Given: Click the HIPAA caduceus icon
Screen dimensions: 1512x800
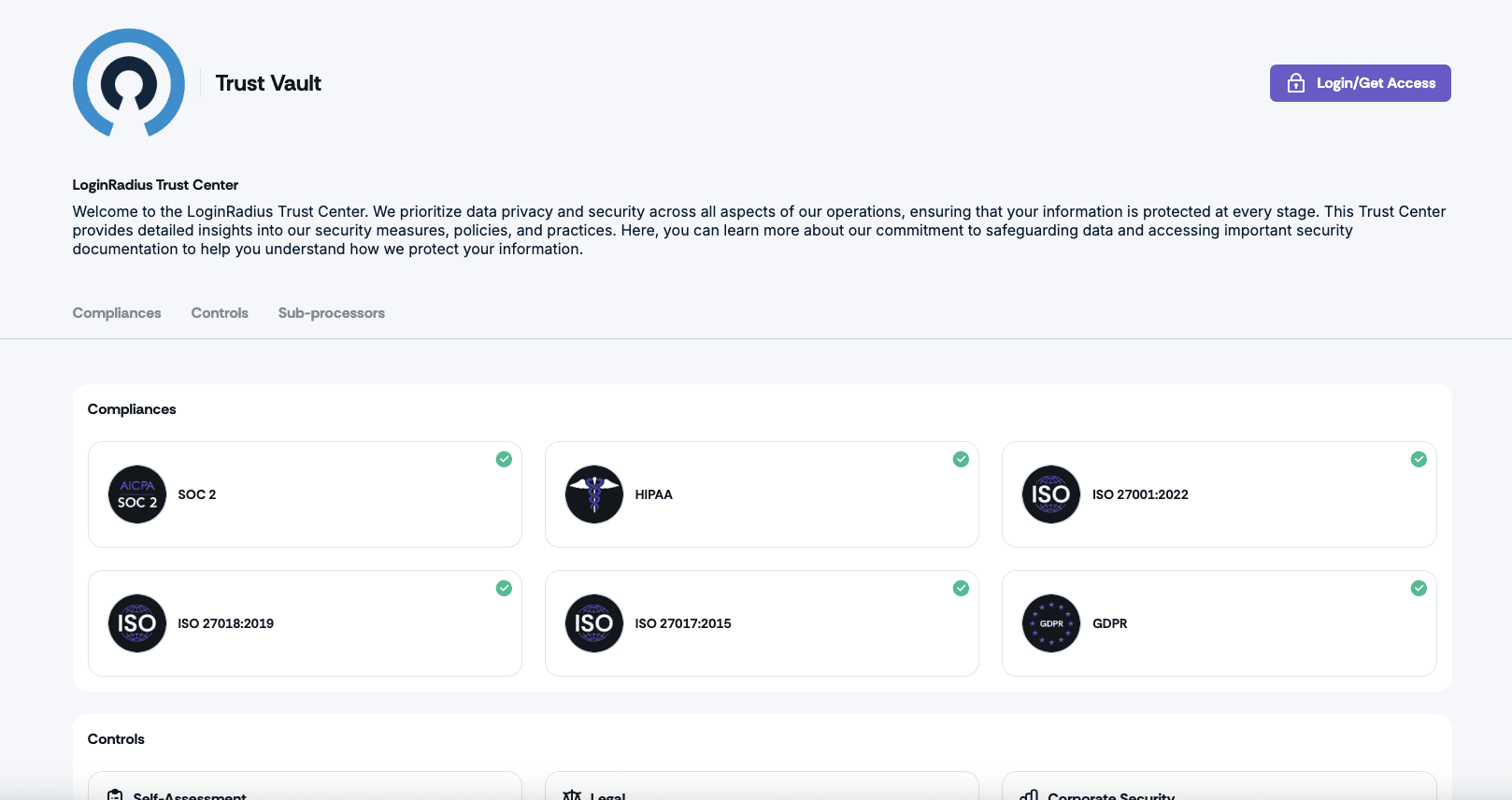Looking at the screenshot, I should click(x=593, y=494).
